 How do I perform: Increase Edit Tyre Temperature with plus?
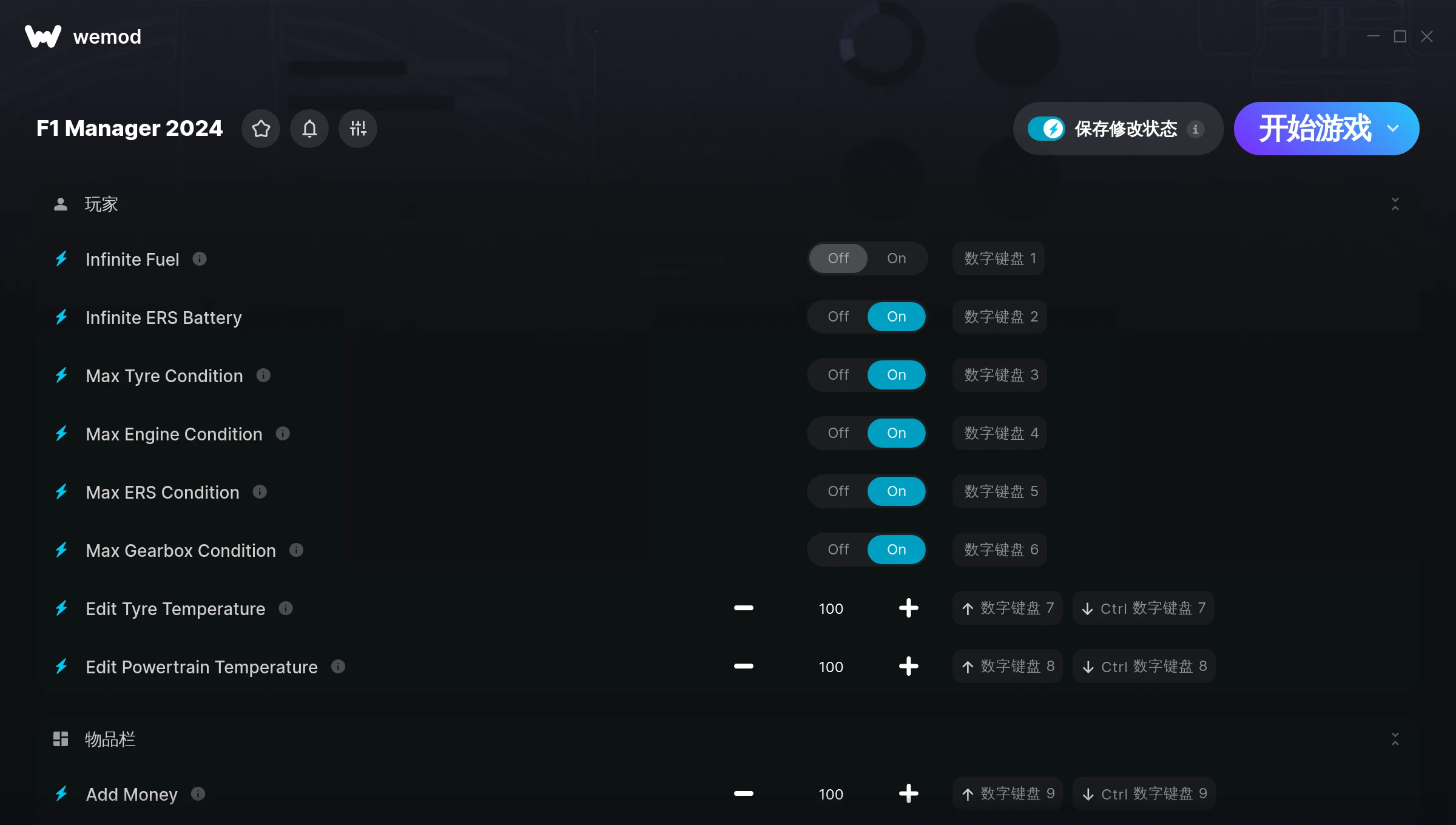[x=909, y=608]
